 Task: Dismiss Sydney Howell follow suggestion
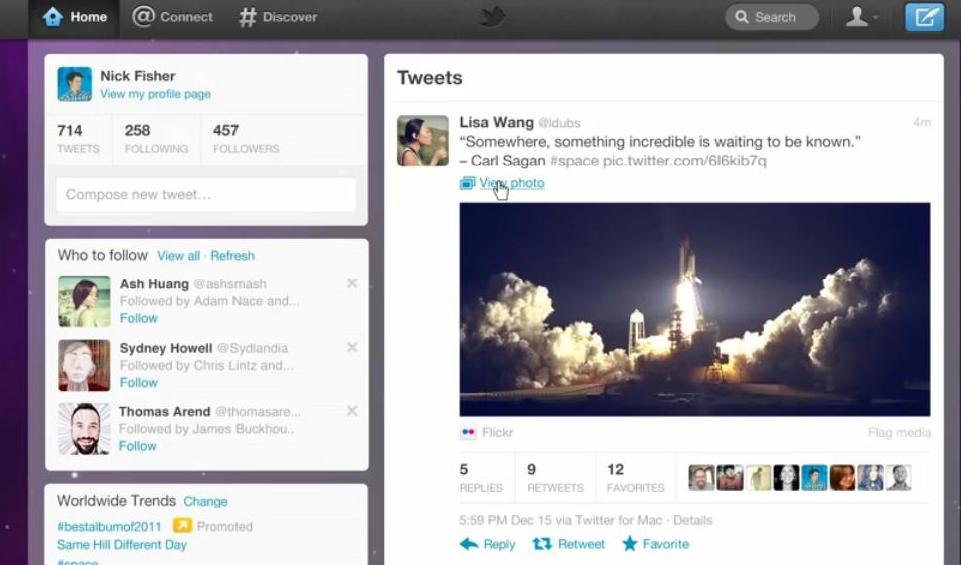tap(352, 348)
